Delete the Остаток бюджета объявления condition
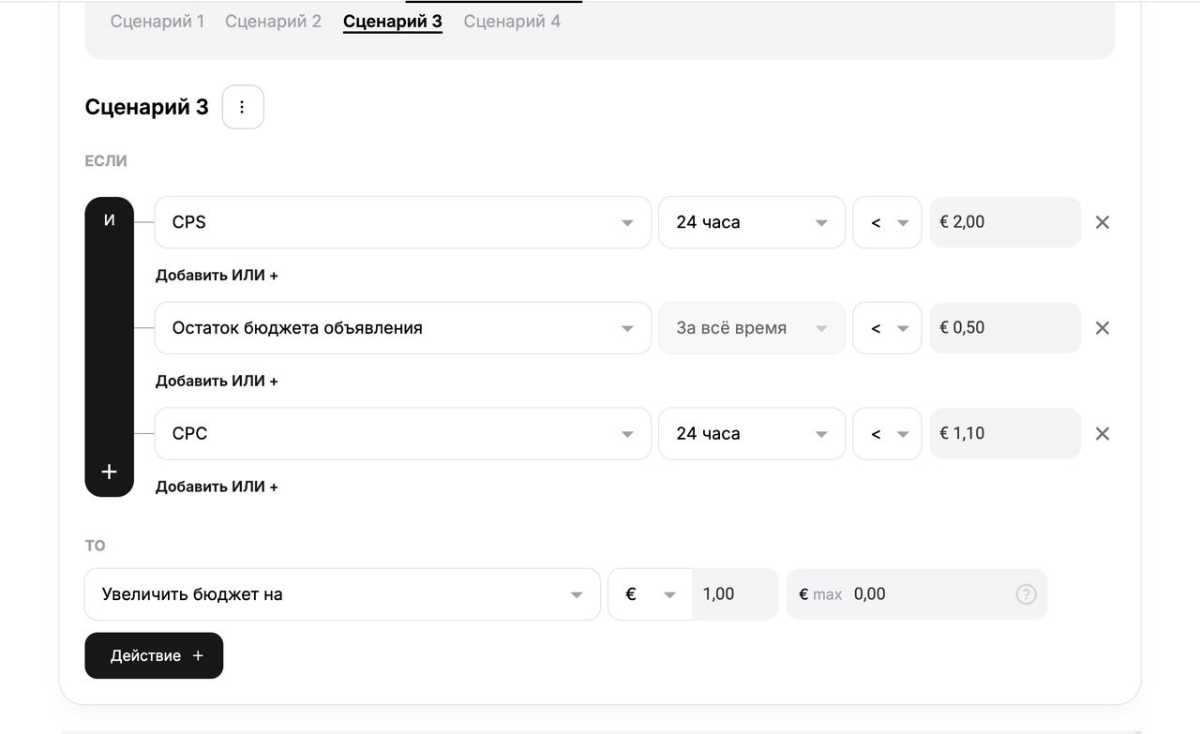1200x734 pixels. 1102,328
